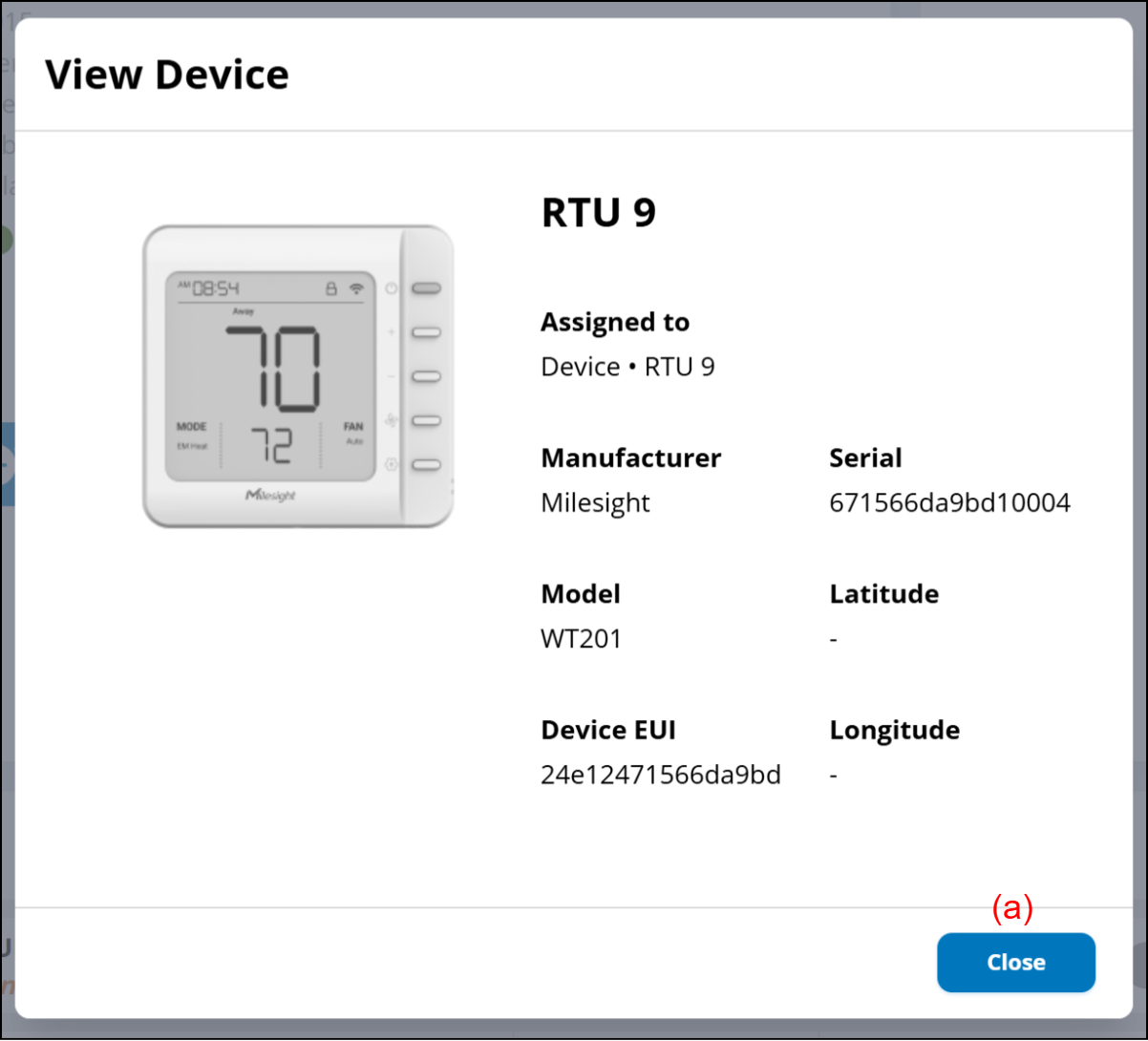Click the power icon on the thermostat
The height and width of the screenshot is (1041, 1148).
pos(392,287)
